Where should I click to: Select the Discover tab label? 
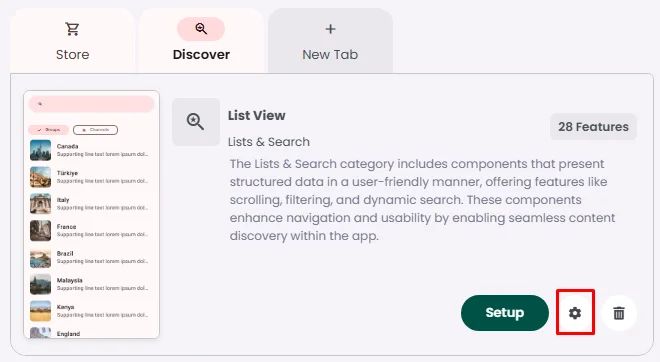[x=201, y=55]
